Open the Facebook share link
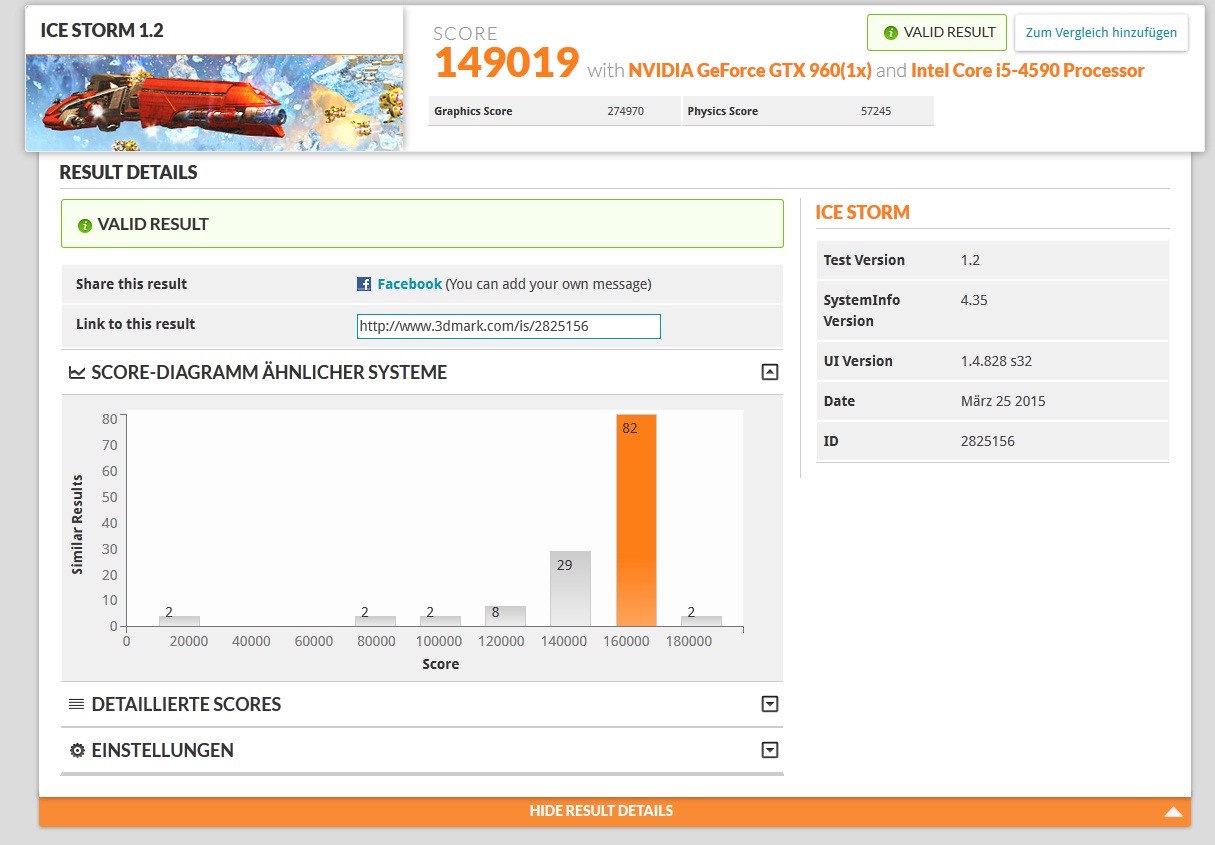The height and width of the screenshot is (845, 1215). [409, 284]
